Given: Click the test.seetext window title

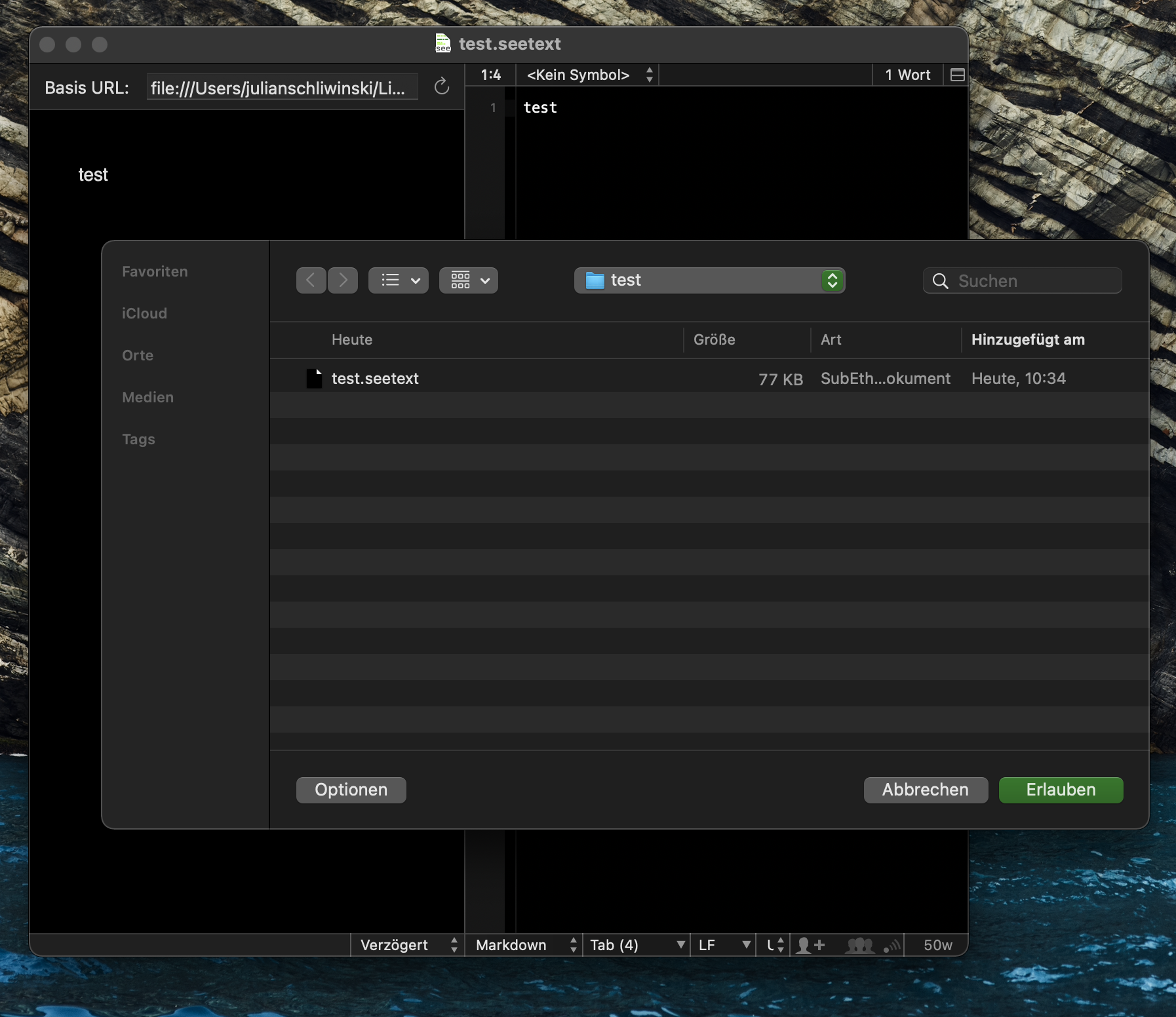Looking at the screenshot, I should click(x=509, y=44).
